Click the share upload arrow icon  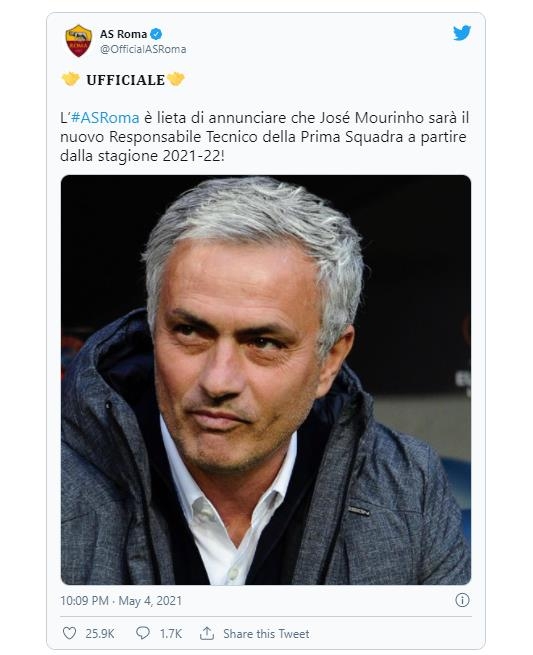207,633
